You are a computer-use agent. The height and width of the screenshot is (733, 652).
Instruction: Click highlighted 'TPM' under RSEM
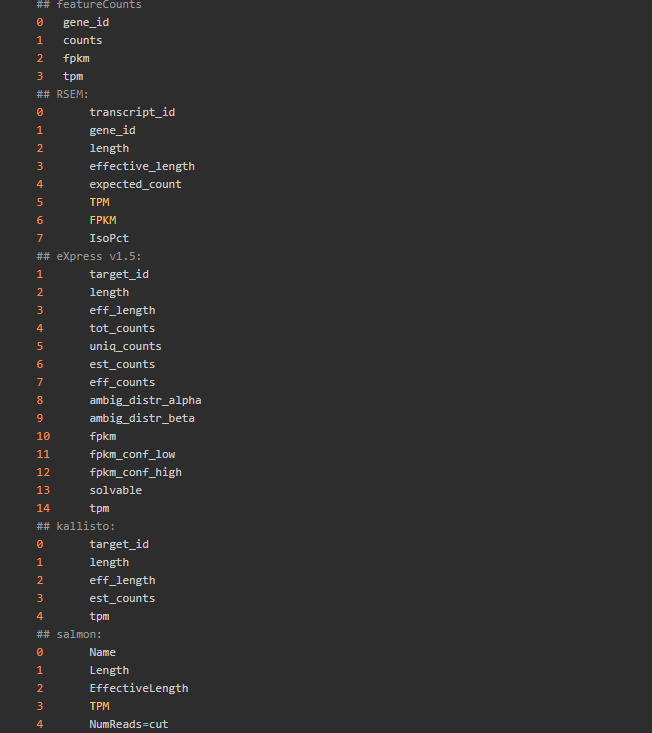click(x=100, y=202)
